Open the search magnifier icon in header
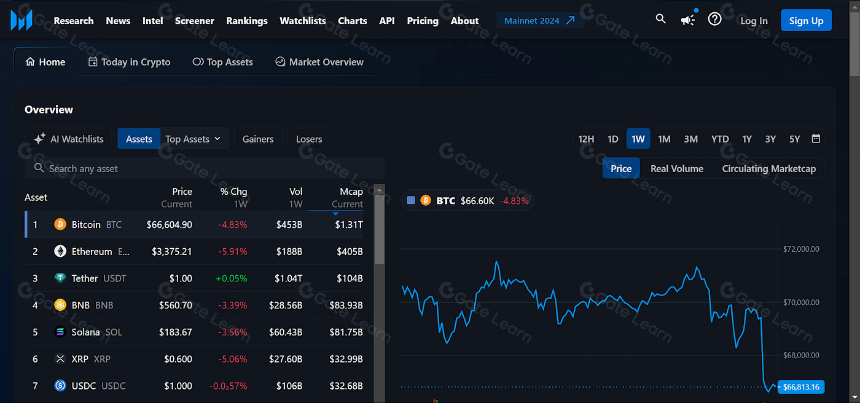 click(x=660, y=19)
